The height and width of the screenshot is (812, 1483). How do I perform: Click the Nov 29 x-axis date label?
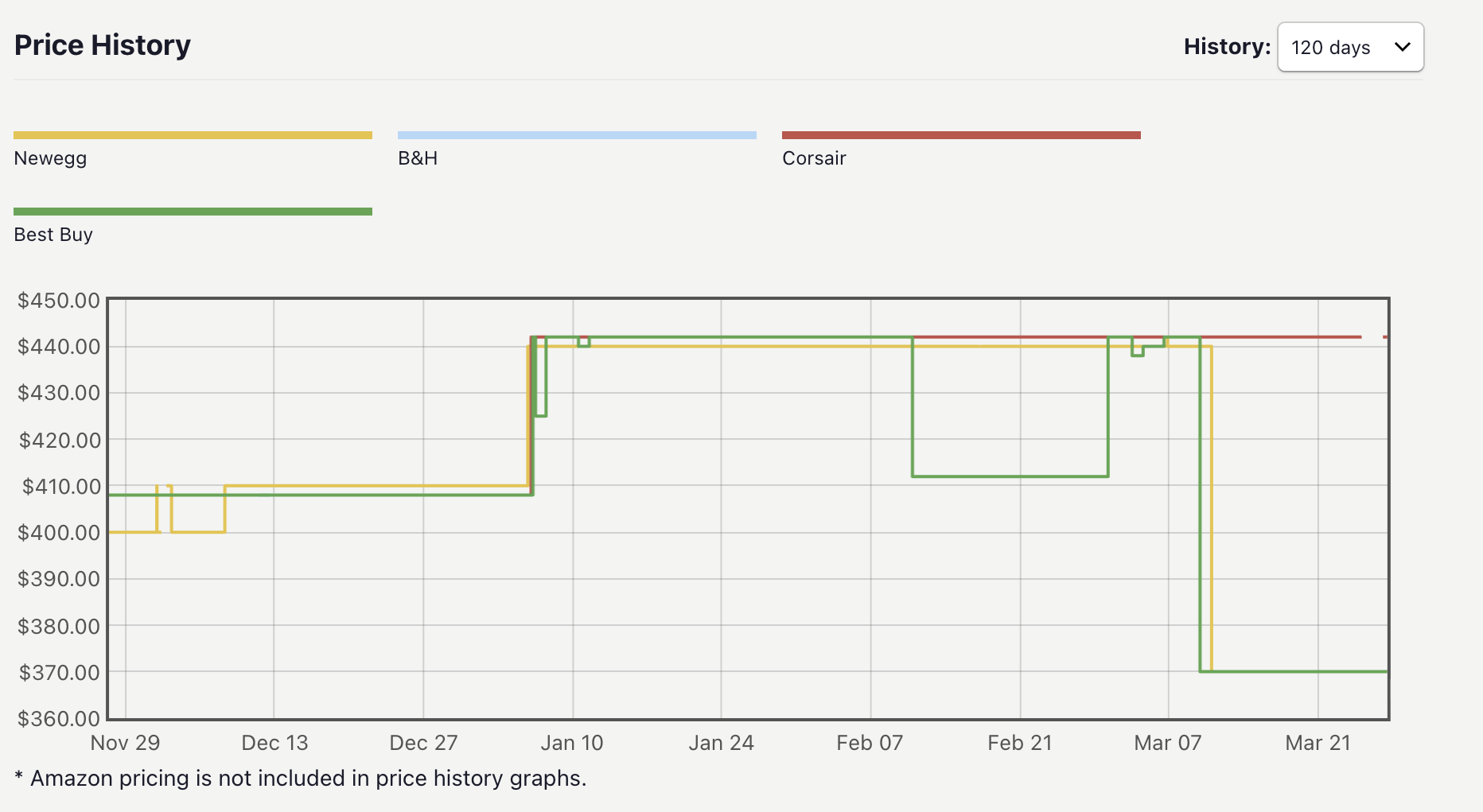[126, 743]
